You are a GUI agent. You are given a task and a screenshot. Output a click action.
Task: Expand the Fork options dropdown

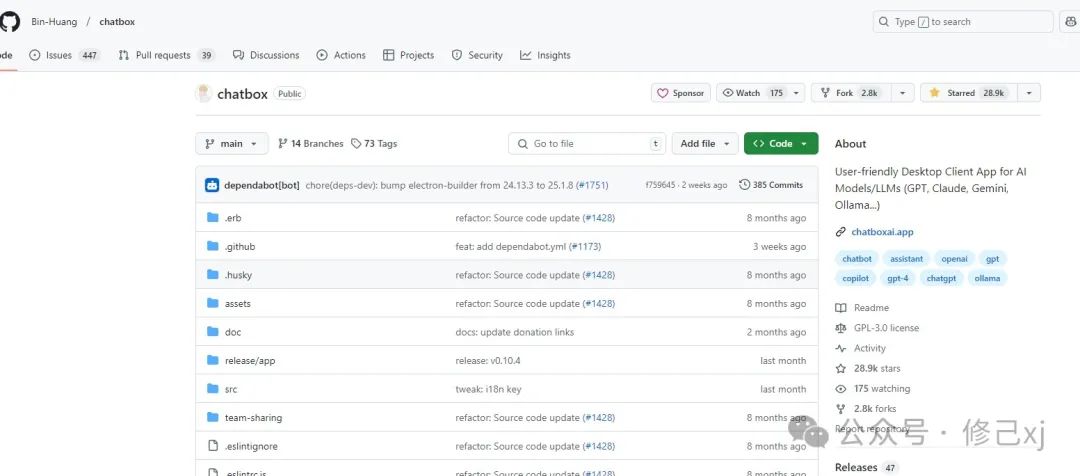point(903,93)
